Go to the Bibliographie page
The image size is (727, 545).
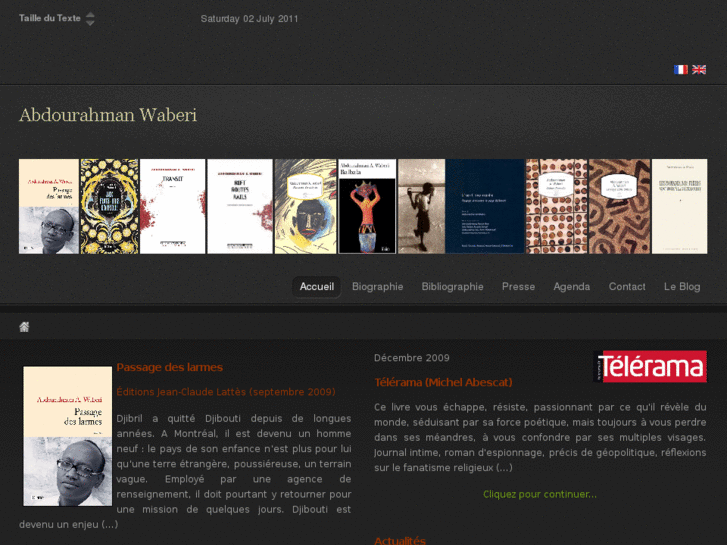(x=453, y=287)
